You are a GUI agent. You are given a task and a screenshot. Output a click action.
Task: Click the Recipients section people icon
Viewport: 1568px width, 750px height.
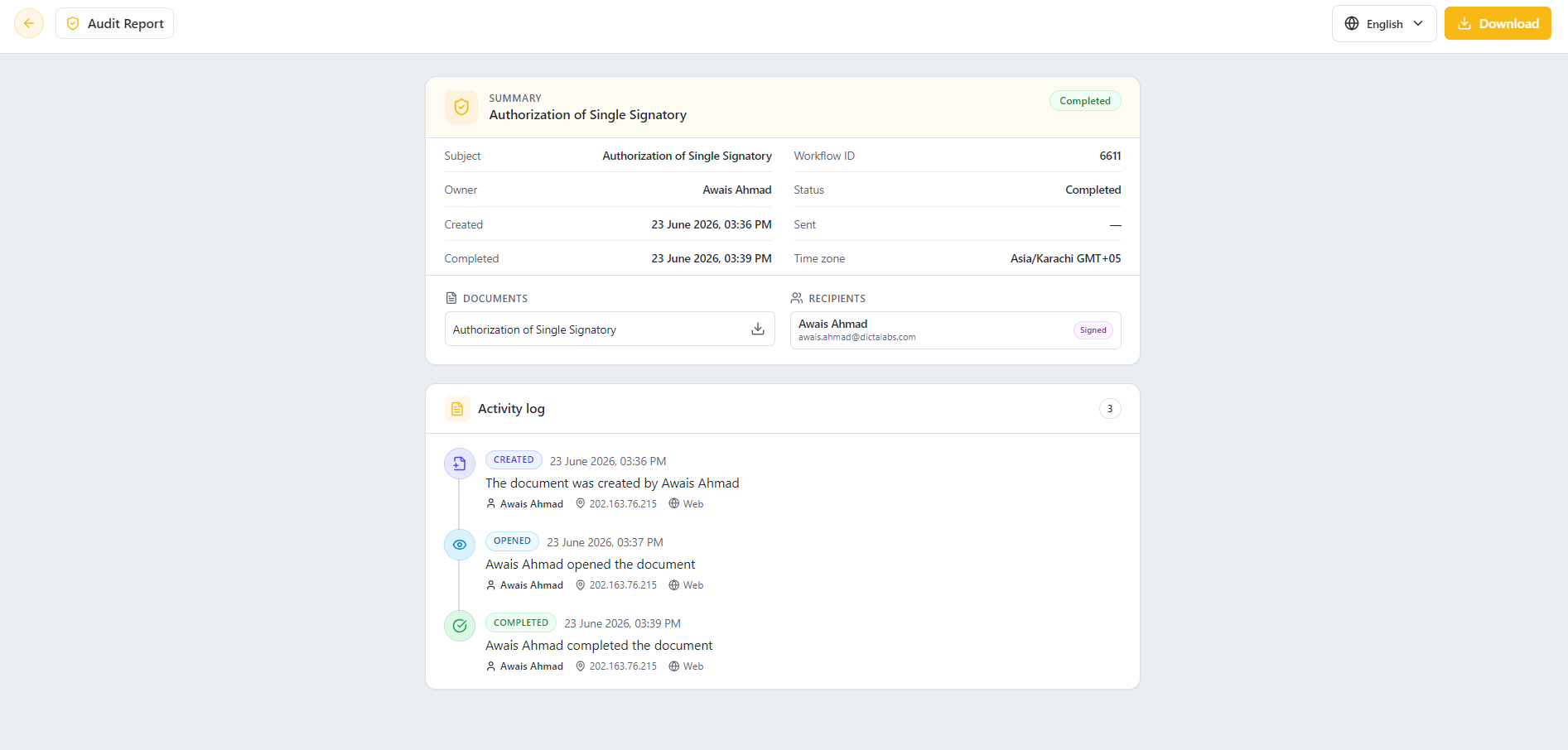(797, 298)
